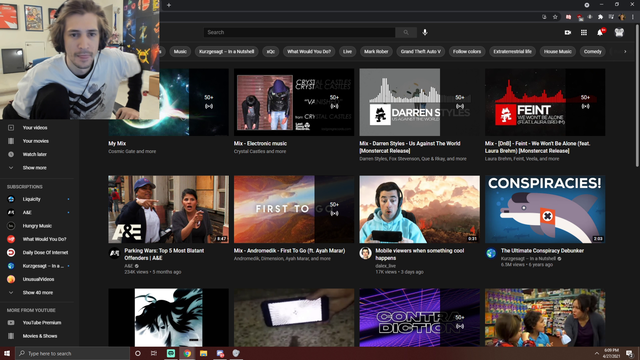This screenshot has height=360, width=640.
Task: Open File Explorer in the taskbar
Action: (x=203, y=353)
